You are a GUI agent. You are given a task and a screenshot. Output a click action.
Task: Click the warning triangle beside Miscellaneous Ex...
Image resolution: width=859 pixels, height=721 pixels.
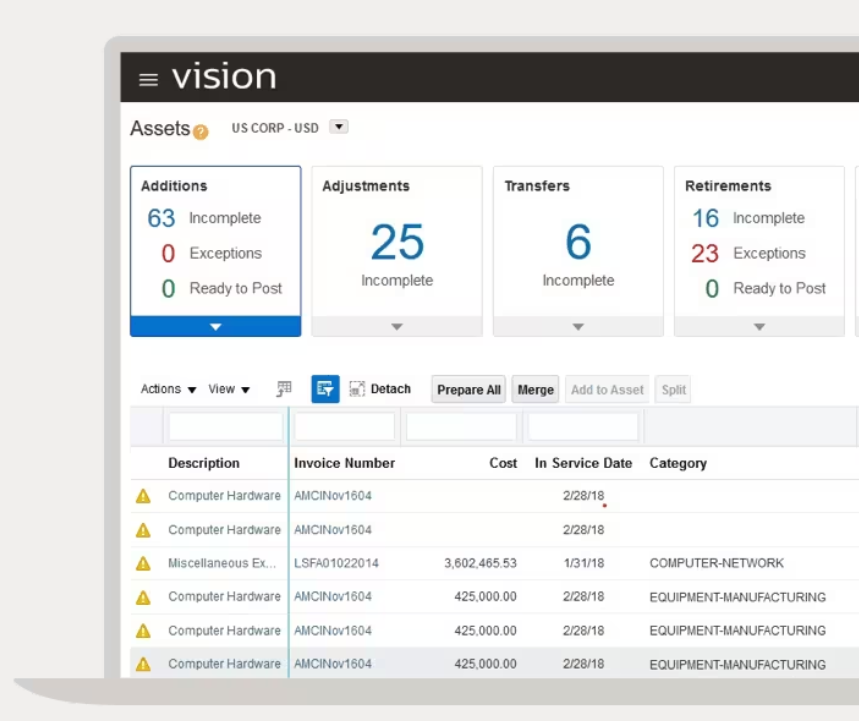(x=145, y=563)
